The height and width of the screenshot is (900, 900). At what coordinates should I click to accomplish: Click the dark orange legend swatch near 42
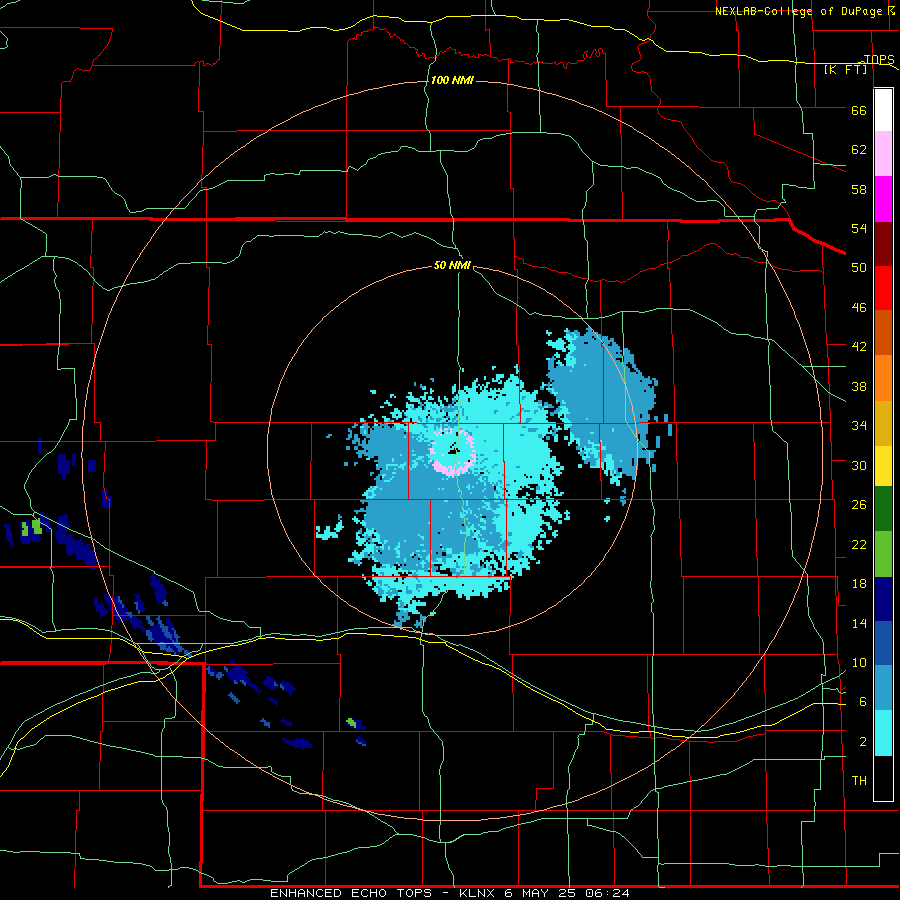pos(883,332)
